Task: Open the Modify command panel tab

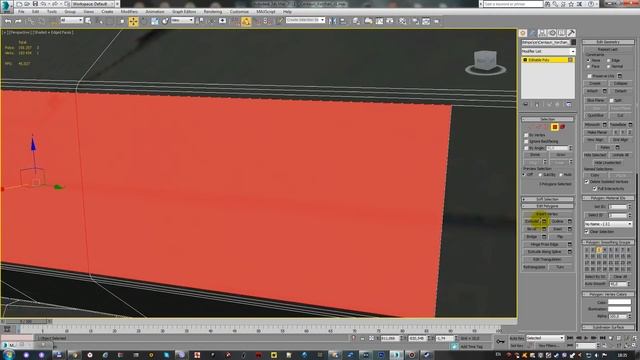Action: [x=532, y=33]
